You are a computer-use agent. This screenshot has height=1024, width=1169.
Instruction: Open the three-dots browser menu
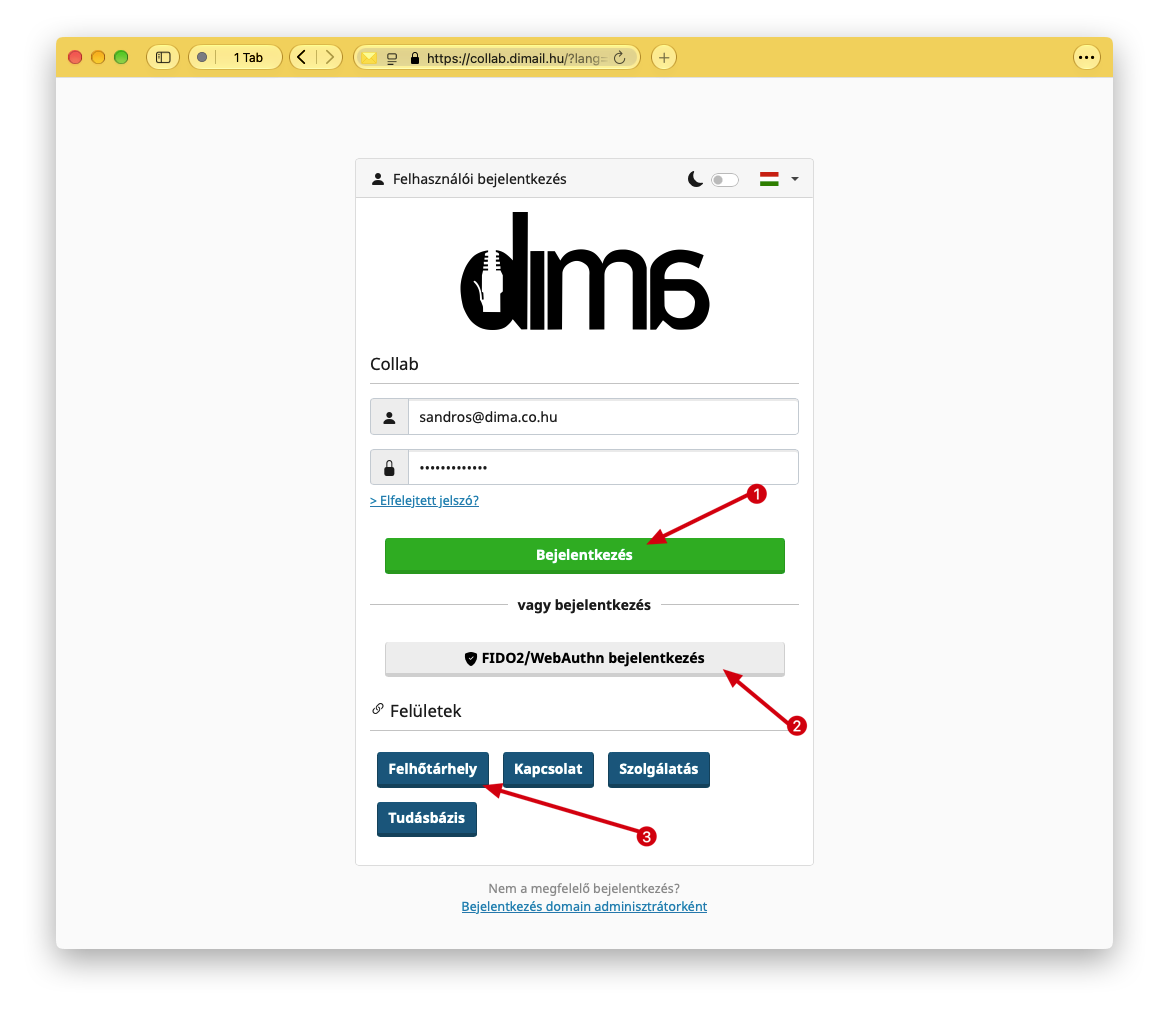tap(1086, 57)
